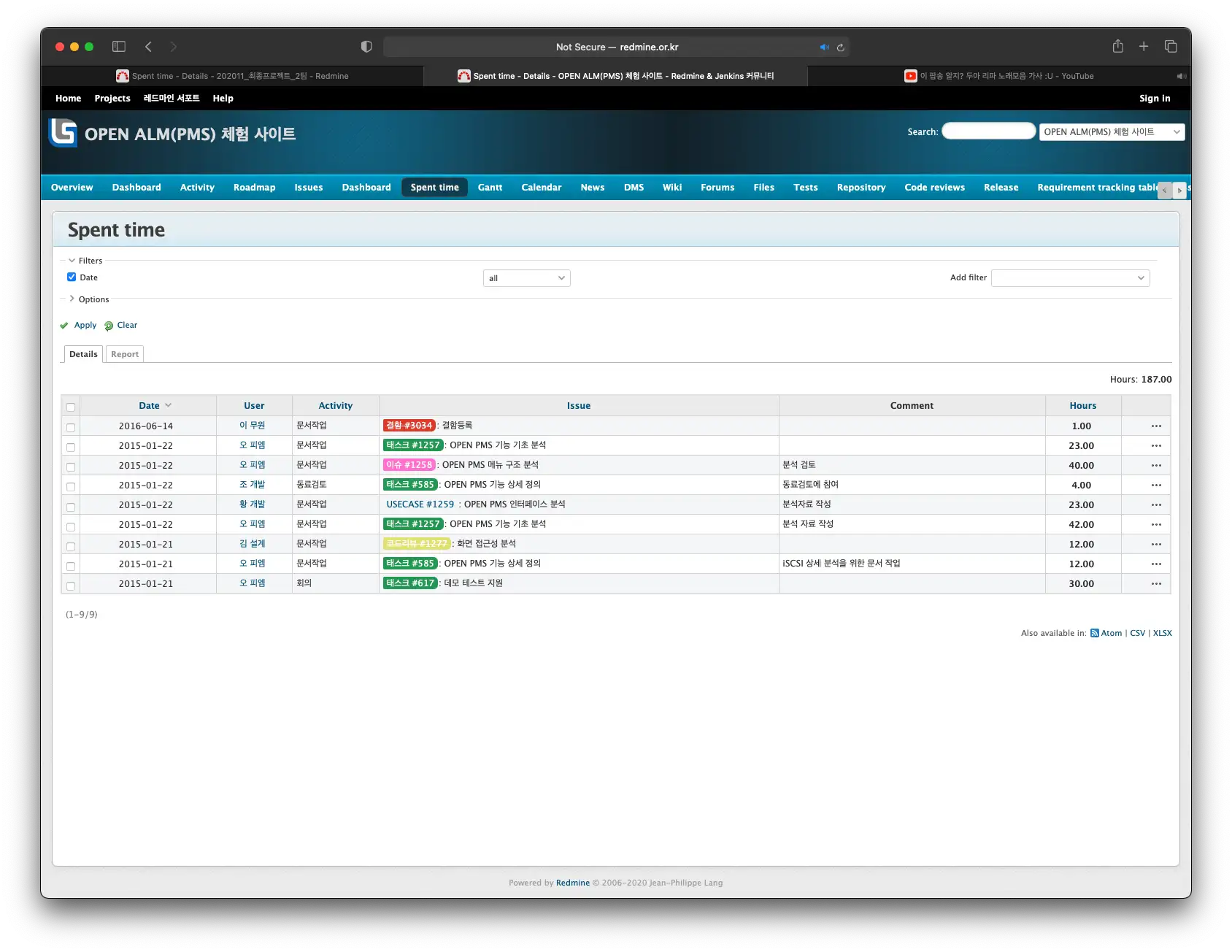Check the row checkbox for USECASE #1259
The height and width of the screenshot is (952, 1232).
tap(71, 506)
